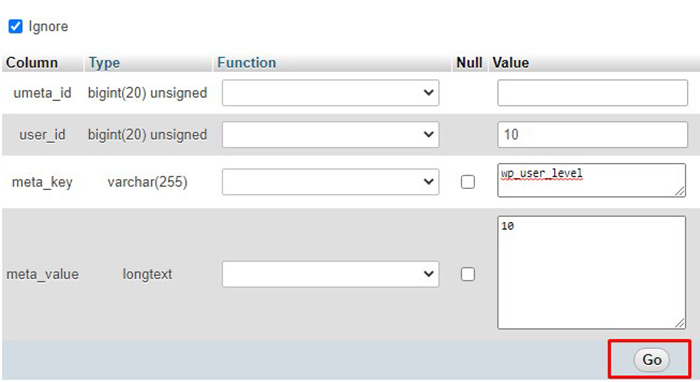This screenshot has width=700, height=382.
Task: Click the Go button
Action: pos(651,360)
